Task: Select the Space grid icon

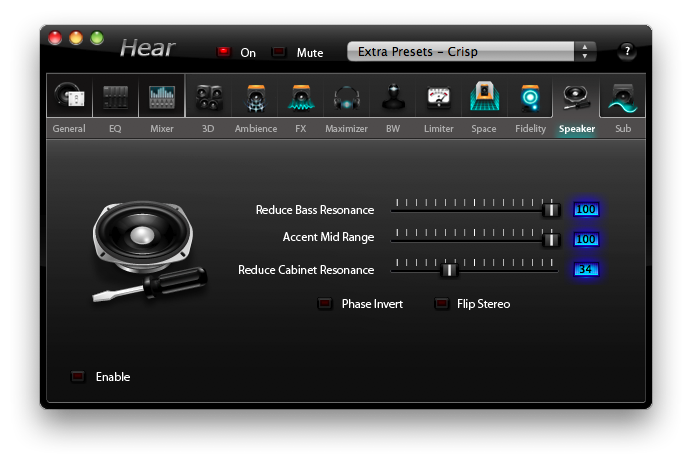Action: [484, 96]
